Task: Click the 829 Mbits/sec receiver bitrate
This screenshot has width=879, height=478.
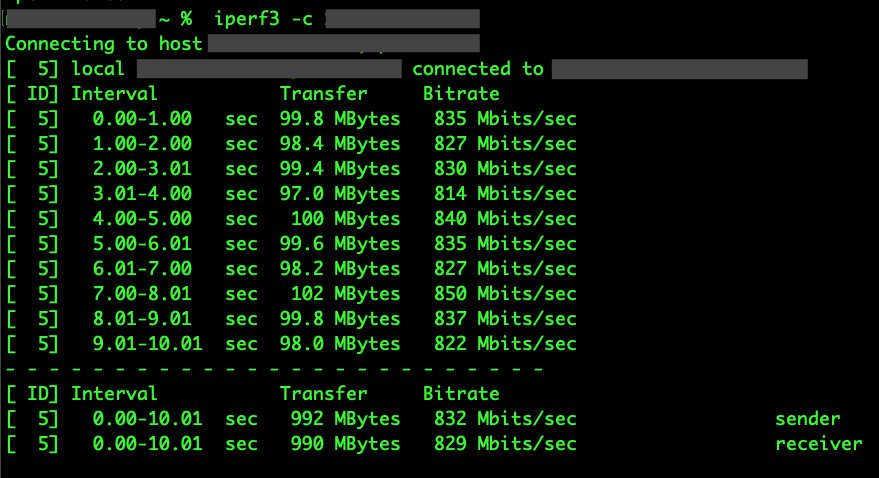Action: (x=505, y=444)
